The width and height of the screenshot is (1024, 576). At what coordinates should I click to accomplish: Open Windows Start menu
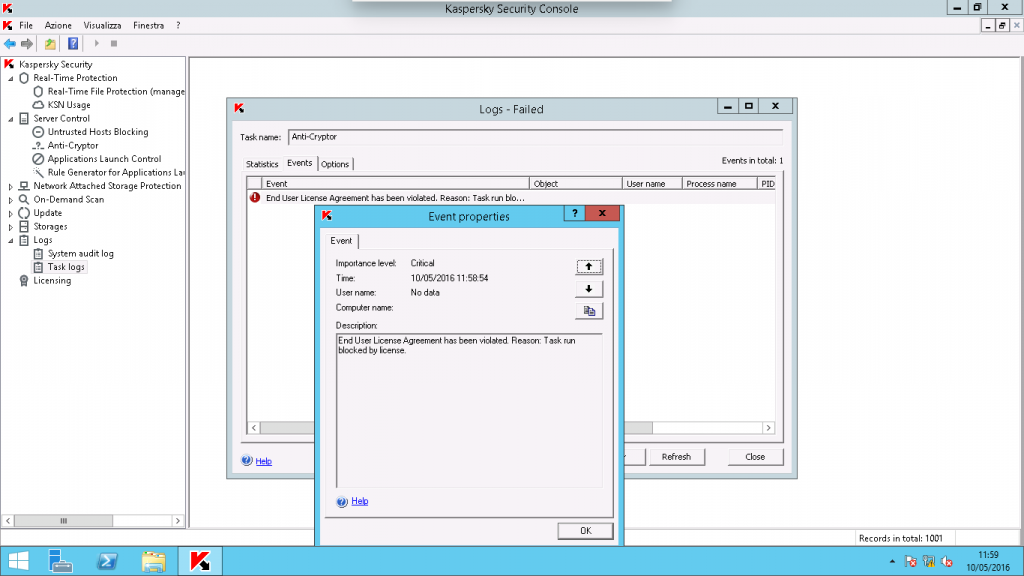[18, 561]
